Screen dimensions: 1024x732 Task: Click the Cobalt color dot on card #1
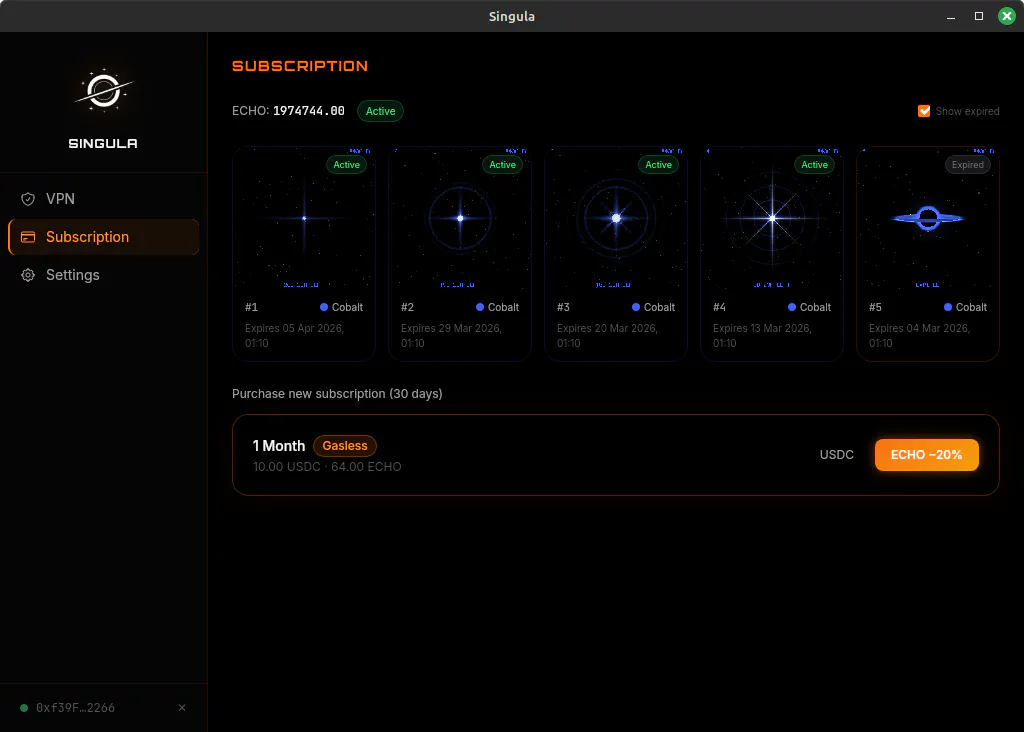pyautogui.click(x=324, y=307)
